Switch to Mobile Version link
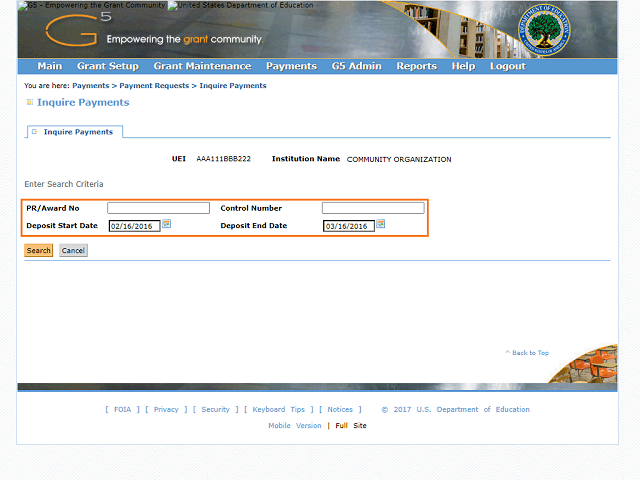The image size is (640, 480). tap(295, 425)
